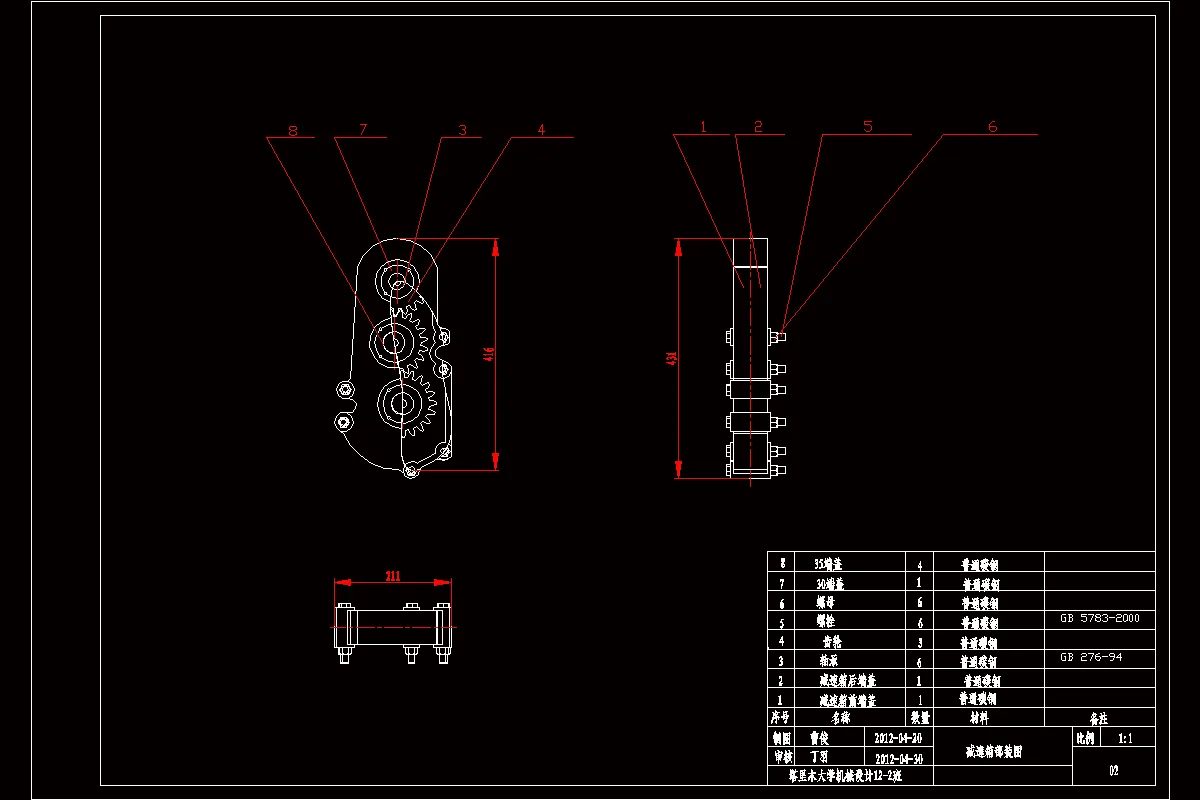This screenshot has width=1200, height=800.
Task: Click the red callout label 5 above the side view
Action: (868, 127)
